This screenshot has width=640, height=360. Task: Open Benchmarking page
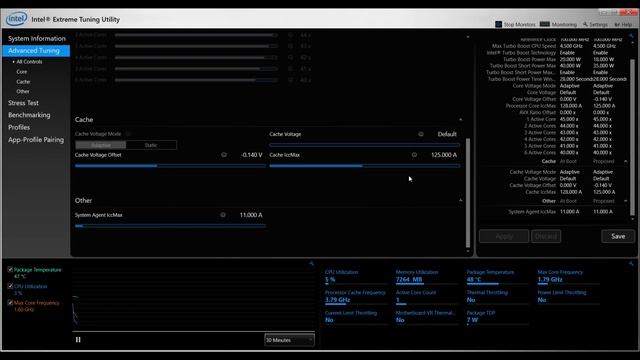pos(29,115)
